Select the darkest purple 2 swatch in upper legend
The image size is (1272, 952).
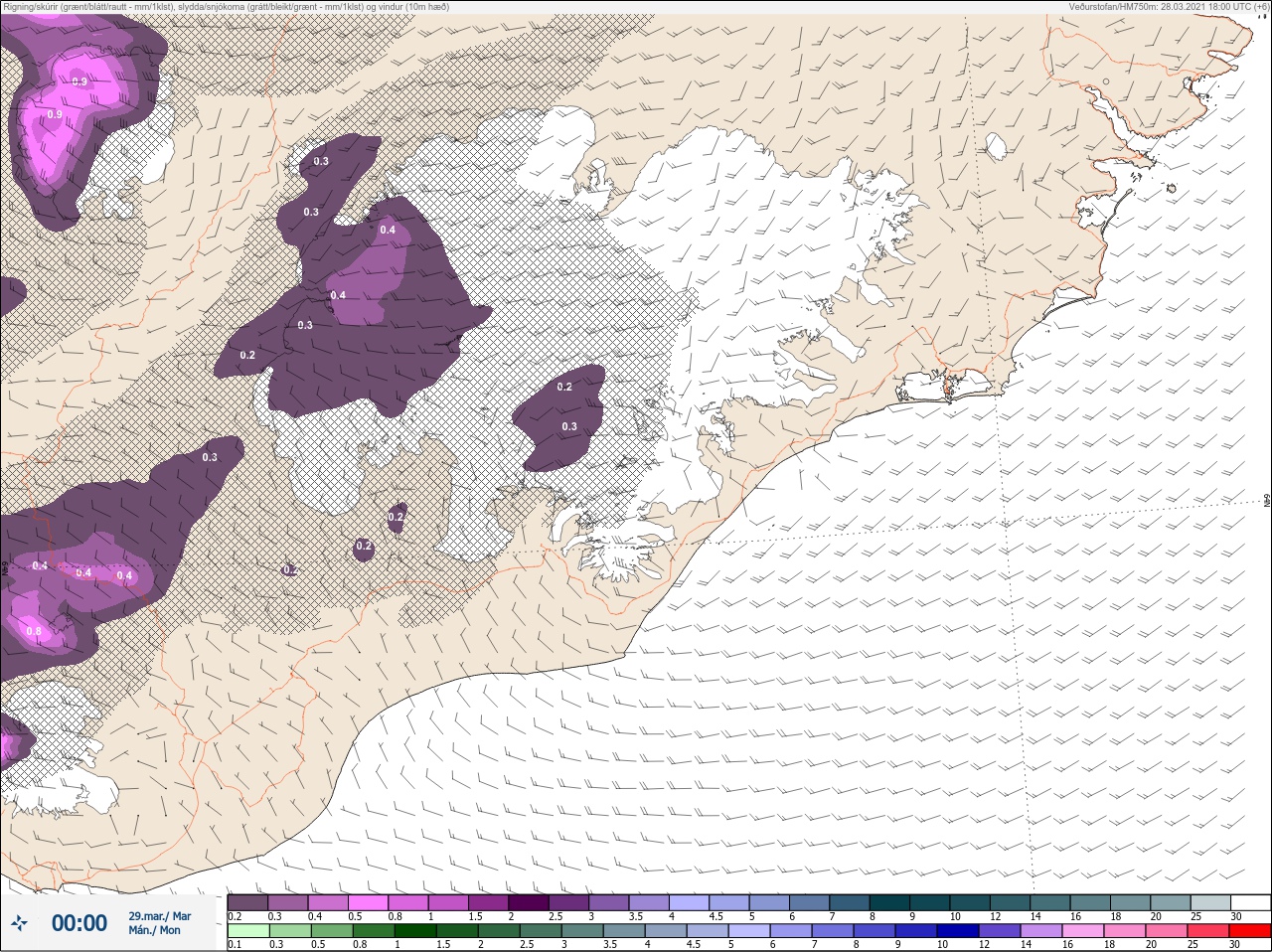pos(529,902)
